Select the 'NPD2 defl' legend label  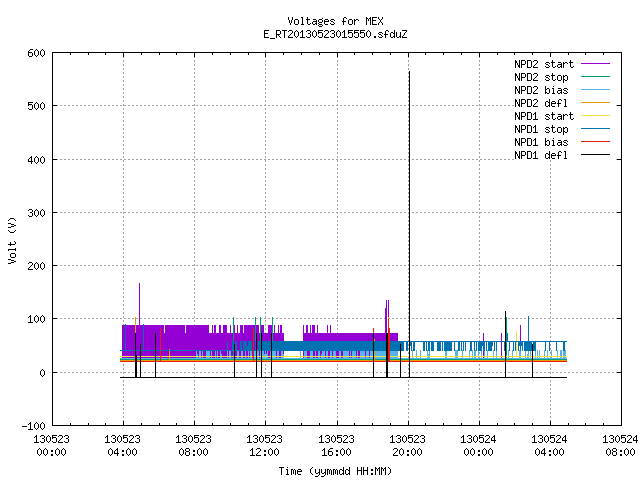click(x=541, y=103)
